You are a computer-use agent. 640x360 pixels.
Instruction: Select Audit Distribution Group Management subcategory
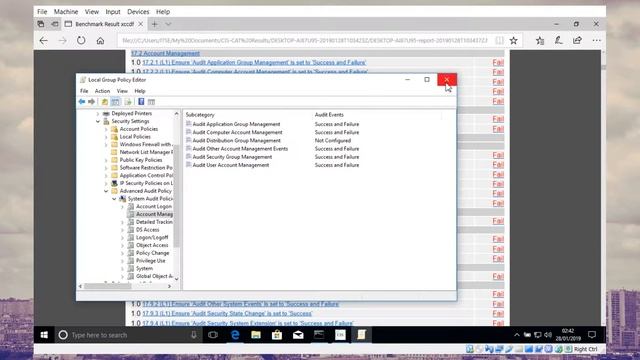tap(236, 140)
